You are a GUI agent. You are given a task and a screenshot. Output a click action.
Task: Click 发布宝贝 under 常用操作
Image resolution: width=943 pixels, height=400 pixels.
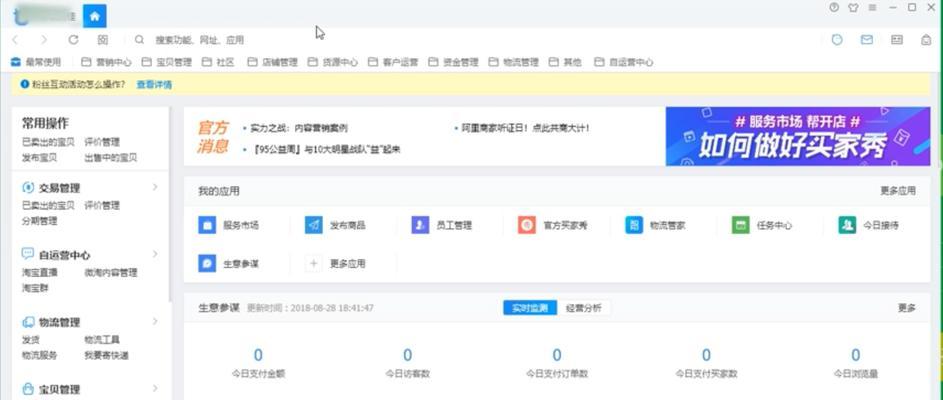[39, 158]
